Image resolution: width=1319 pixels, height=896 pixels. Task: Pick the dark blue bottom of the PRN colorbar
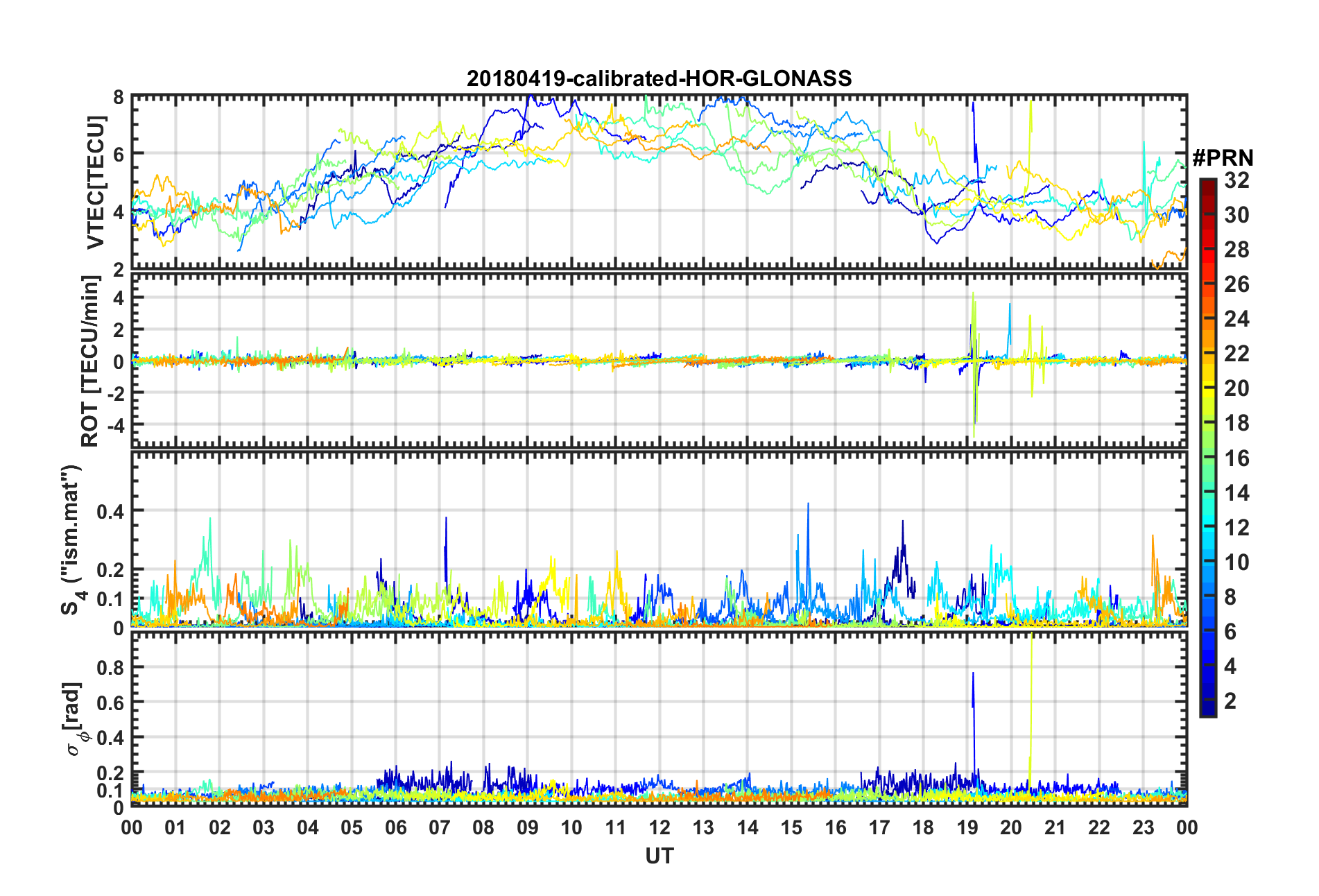(1207, 709)
